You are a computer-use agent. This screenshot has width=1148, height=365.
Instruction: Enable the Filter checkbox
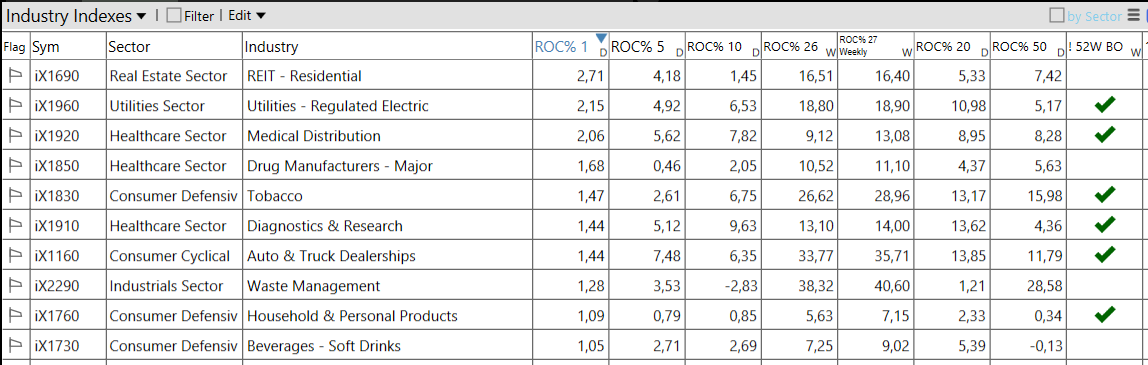174,15
